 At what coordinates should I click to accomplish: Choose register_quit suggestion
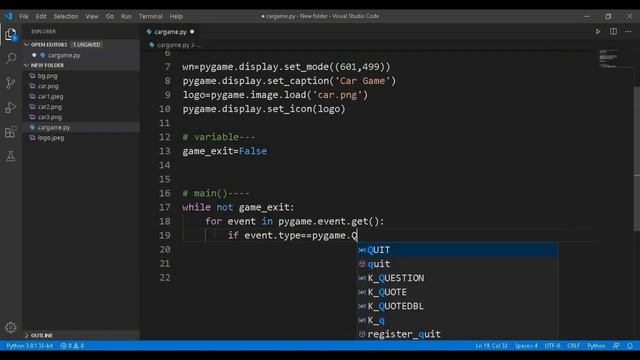pyautogui.click(x=458, y=334)
